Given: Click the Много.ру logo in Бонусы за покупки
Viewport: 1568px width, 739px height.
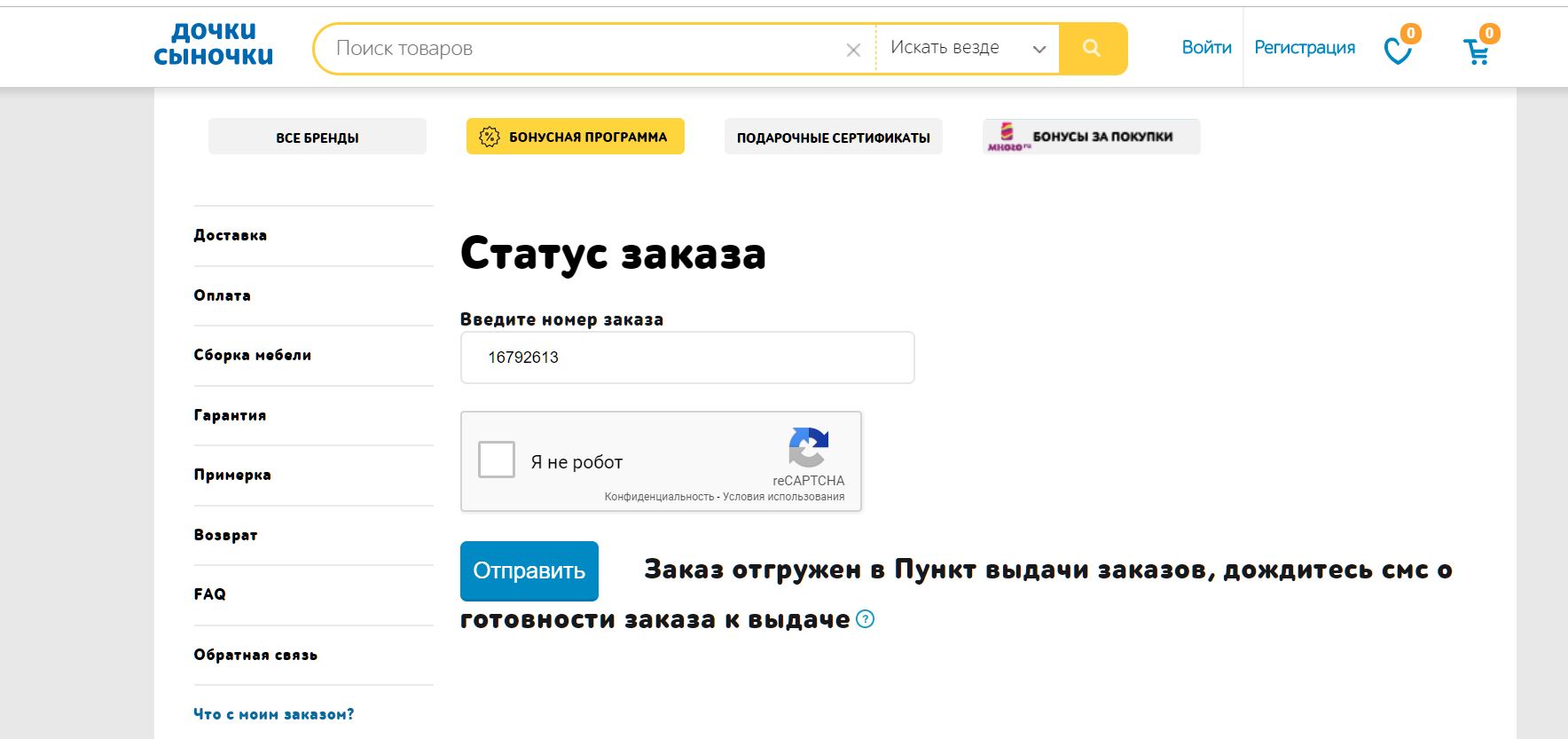Looking at the screenshot, I should tap(1008, 137).
